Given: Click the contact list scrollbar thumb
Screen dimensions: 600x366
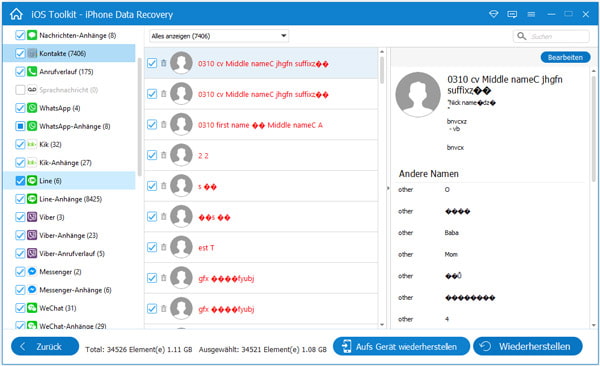Looking at the screenshot, I should pyautogui.click(x=382, y=70).
